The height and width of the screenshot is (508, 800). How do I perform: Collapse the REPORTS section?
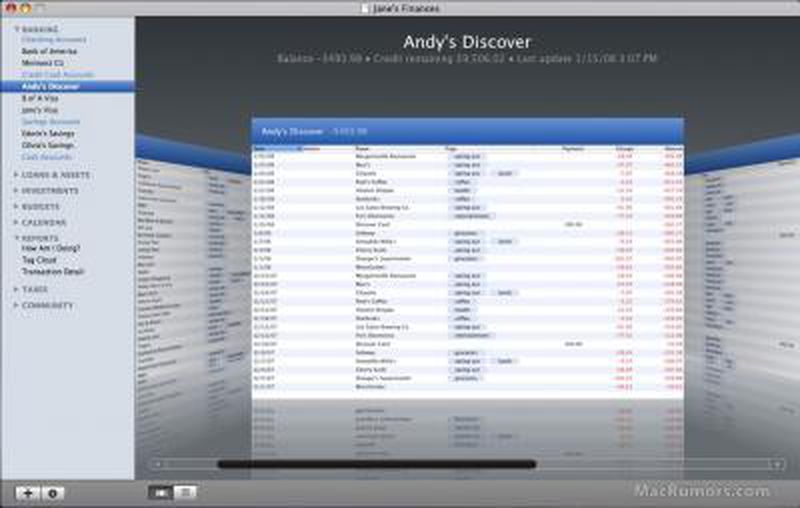[16, 238]
